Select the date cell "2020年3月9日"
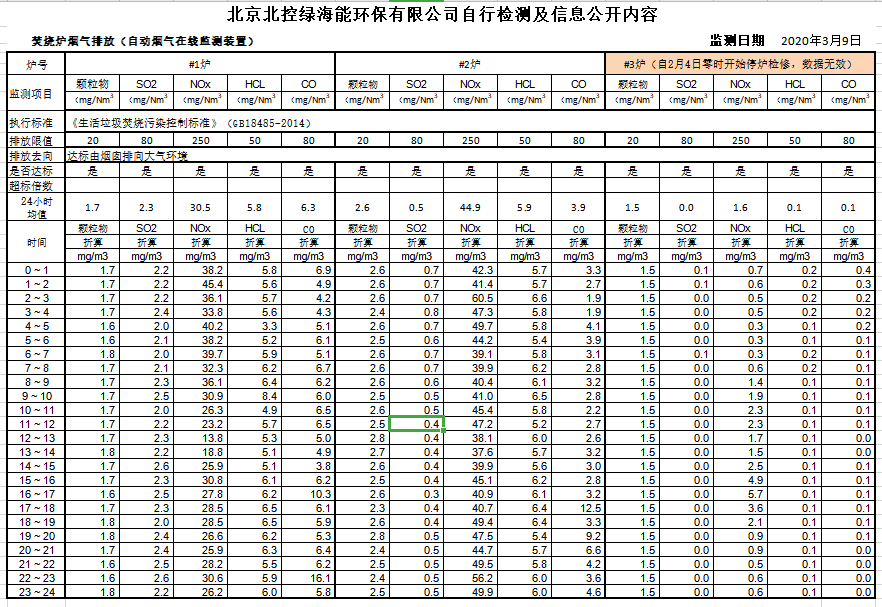This screenshot has height=607, width=882. pos(821,41)
